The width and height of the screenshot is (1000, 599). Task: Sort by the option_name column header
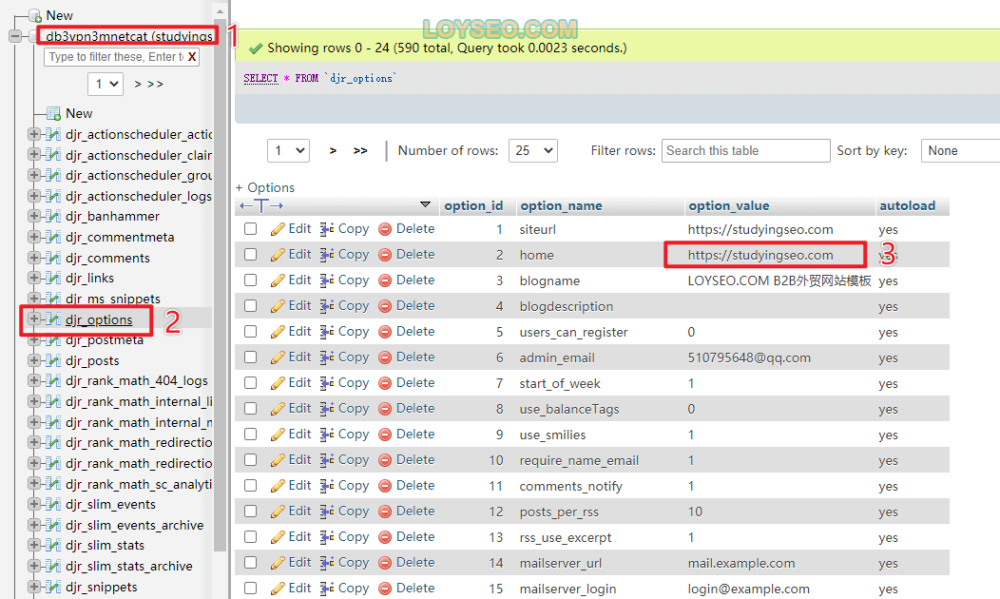[x=561, y=205]
